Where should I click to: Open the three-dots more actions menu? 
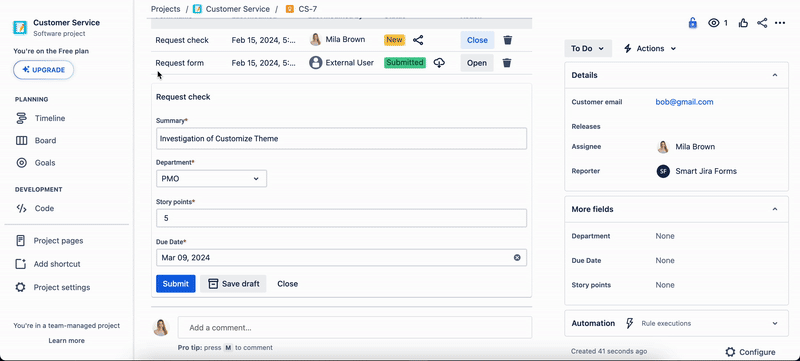pyautogui.click(x=780, y=23)
